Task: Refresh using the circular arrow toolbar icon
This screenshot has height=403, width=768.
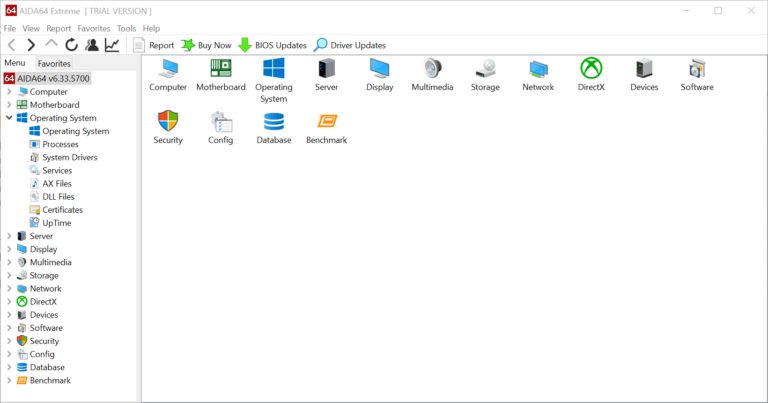Action: 72,45
